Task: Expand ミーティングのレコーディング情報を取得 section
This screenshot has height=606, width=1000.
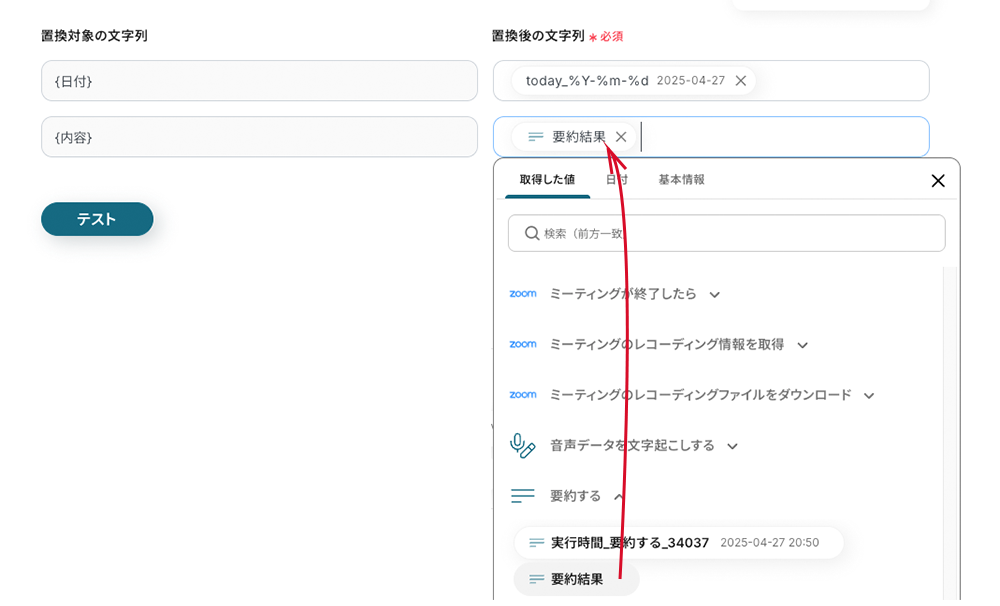Action: [802, 345]
